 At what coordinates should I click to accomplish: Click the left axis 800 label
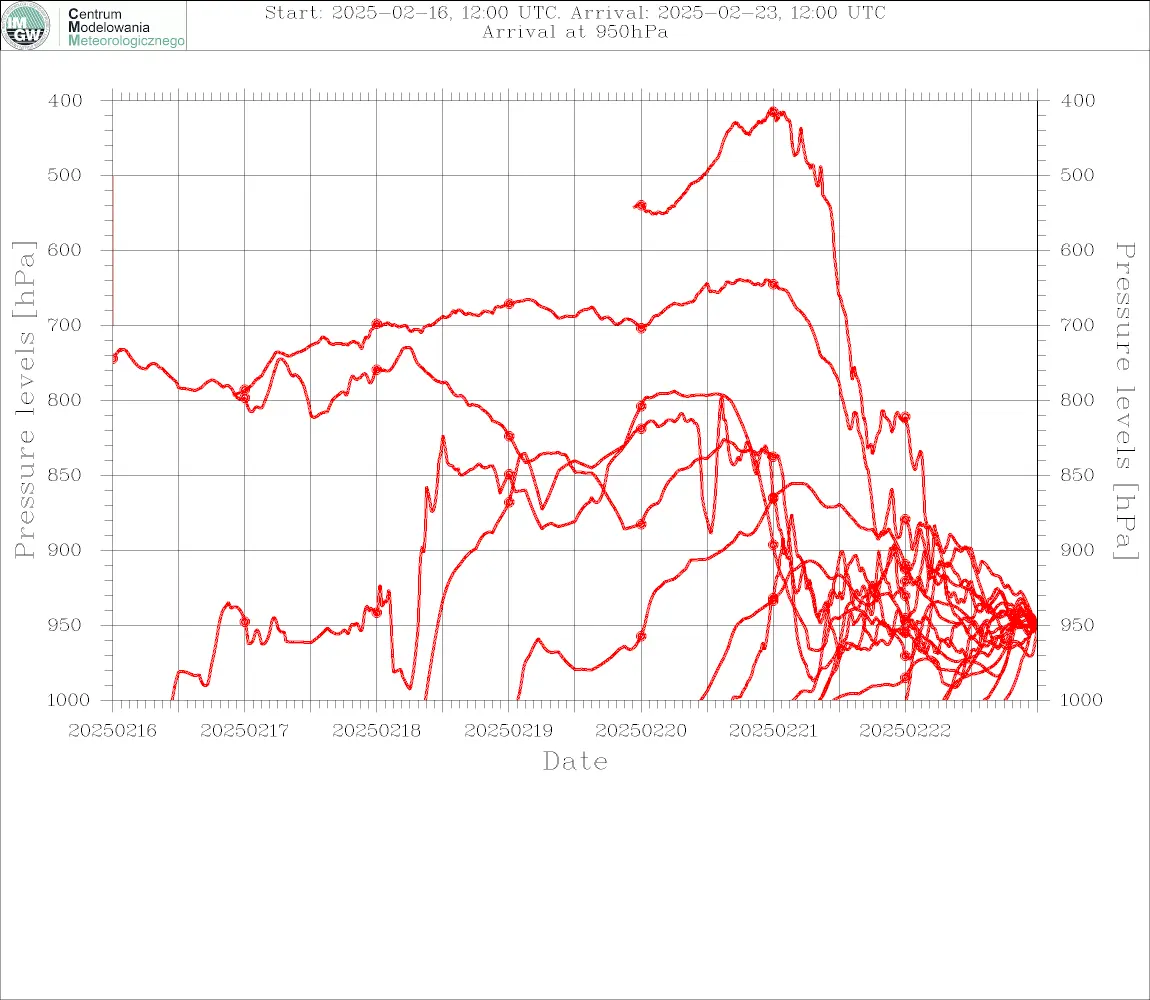(x=65, y=401)
